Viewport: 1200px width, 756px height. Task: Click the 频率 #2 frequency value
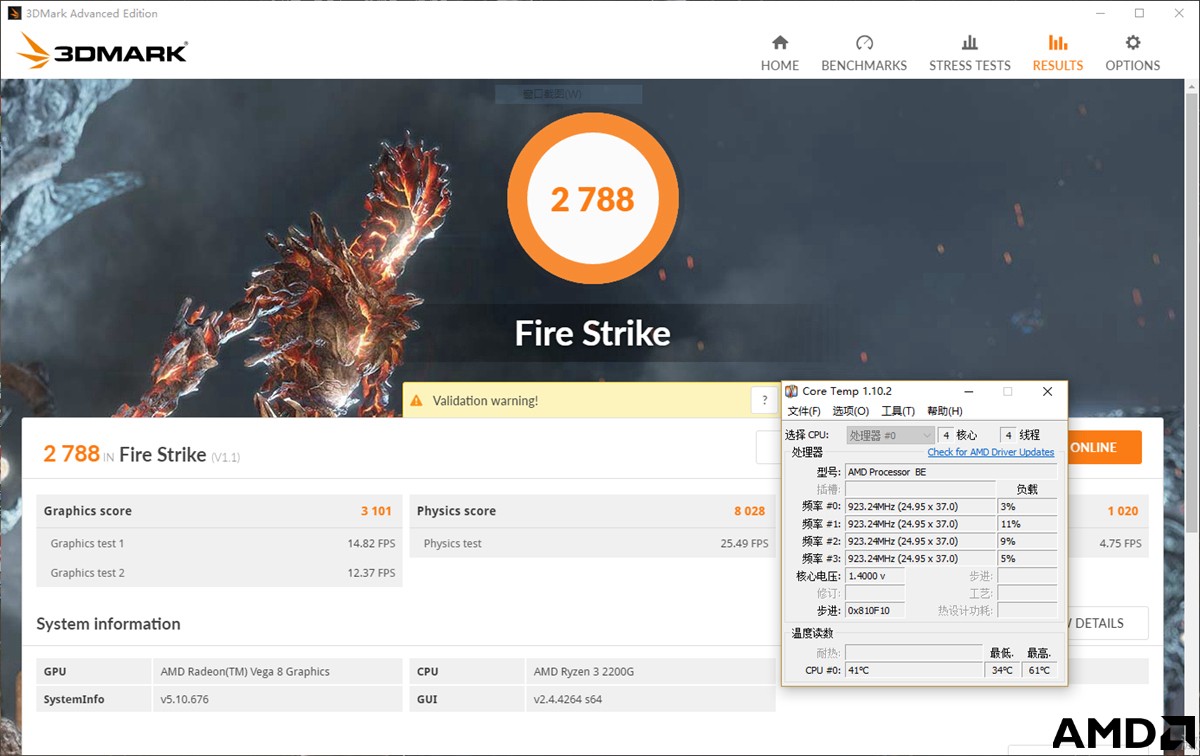point(920,541)
